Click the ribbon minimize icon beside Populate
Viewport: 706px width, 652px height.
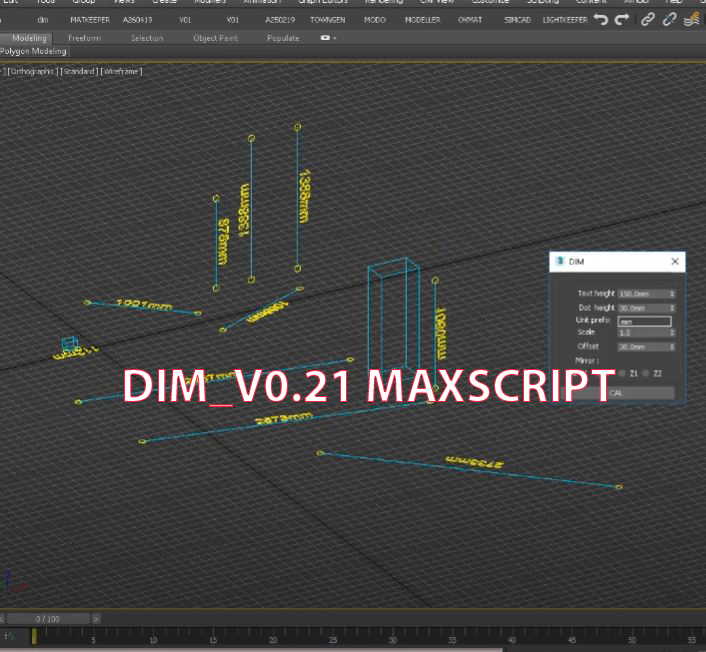click(327, 38)
